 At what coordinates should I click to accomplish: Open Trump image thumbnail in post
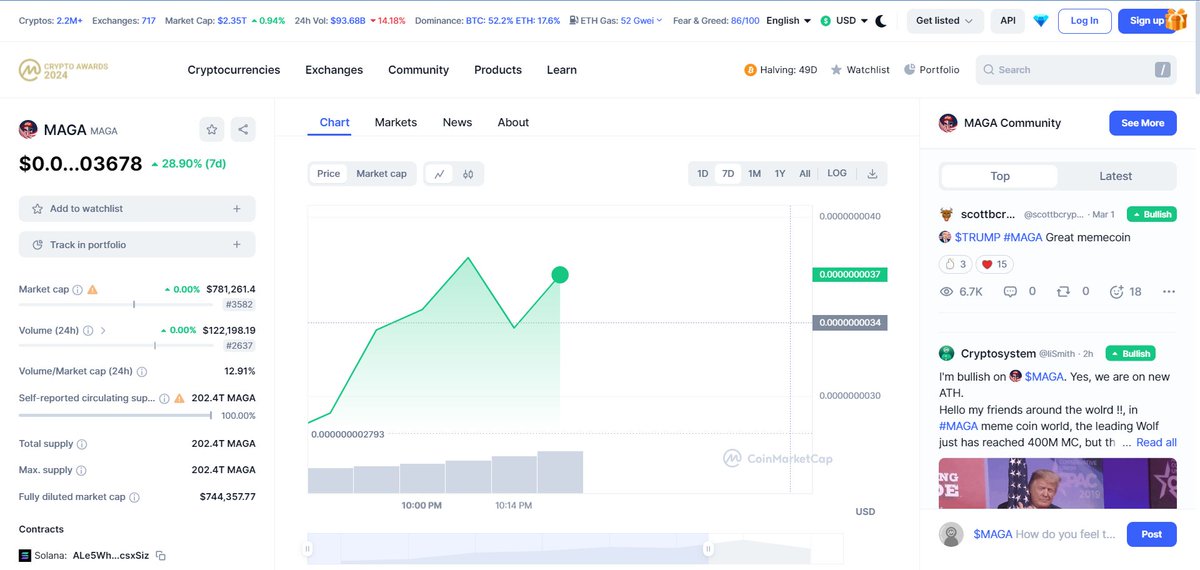[1057, 483]
